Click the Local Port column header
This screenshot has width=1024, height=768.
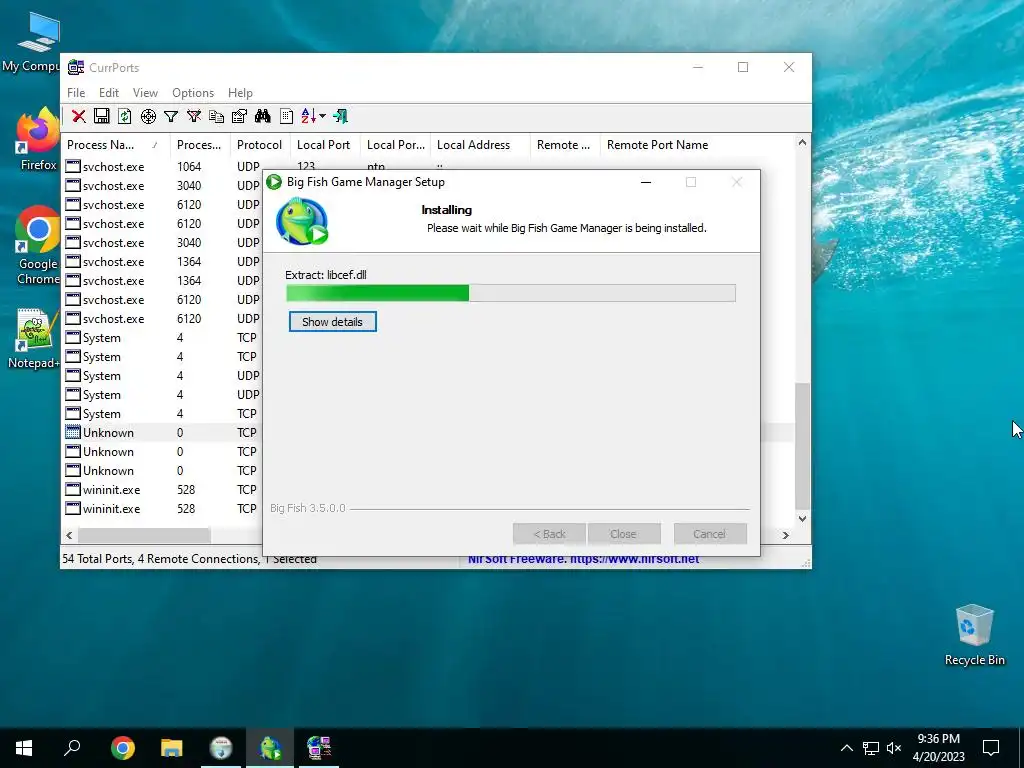point(323,145)
